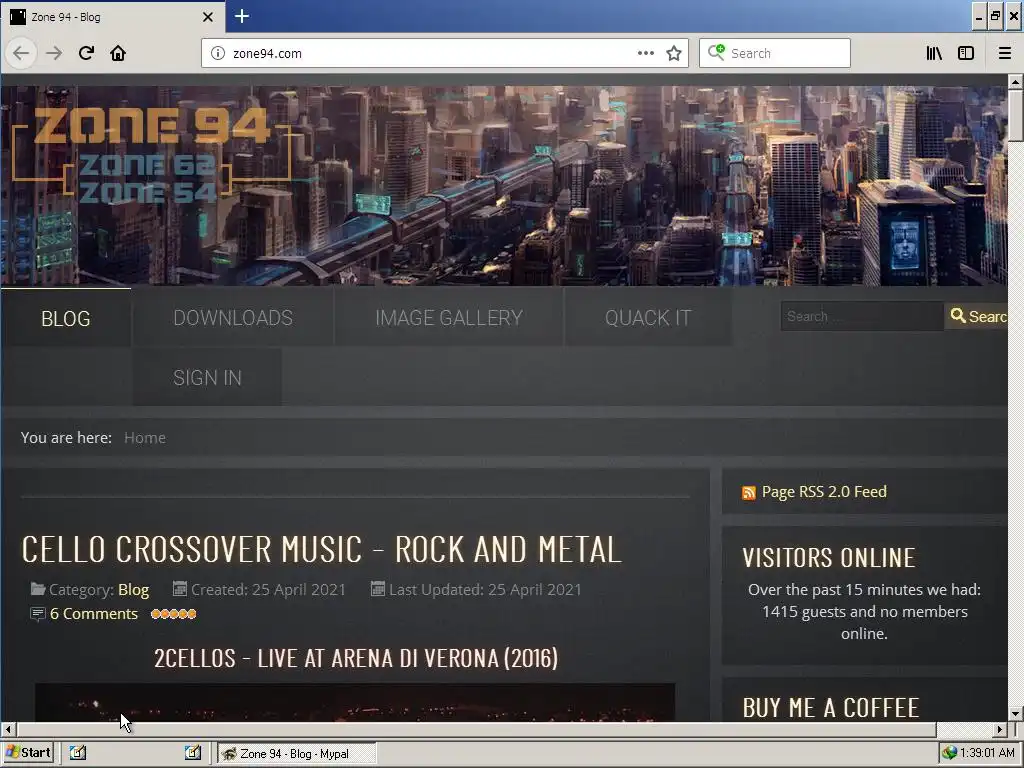
Task: Click 'Created: 25 April 2021' text
Action: tap(268, 590)
